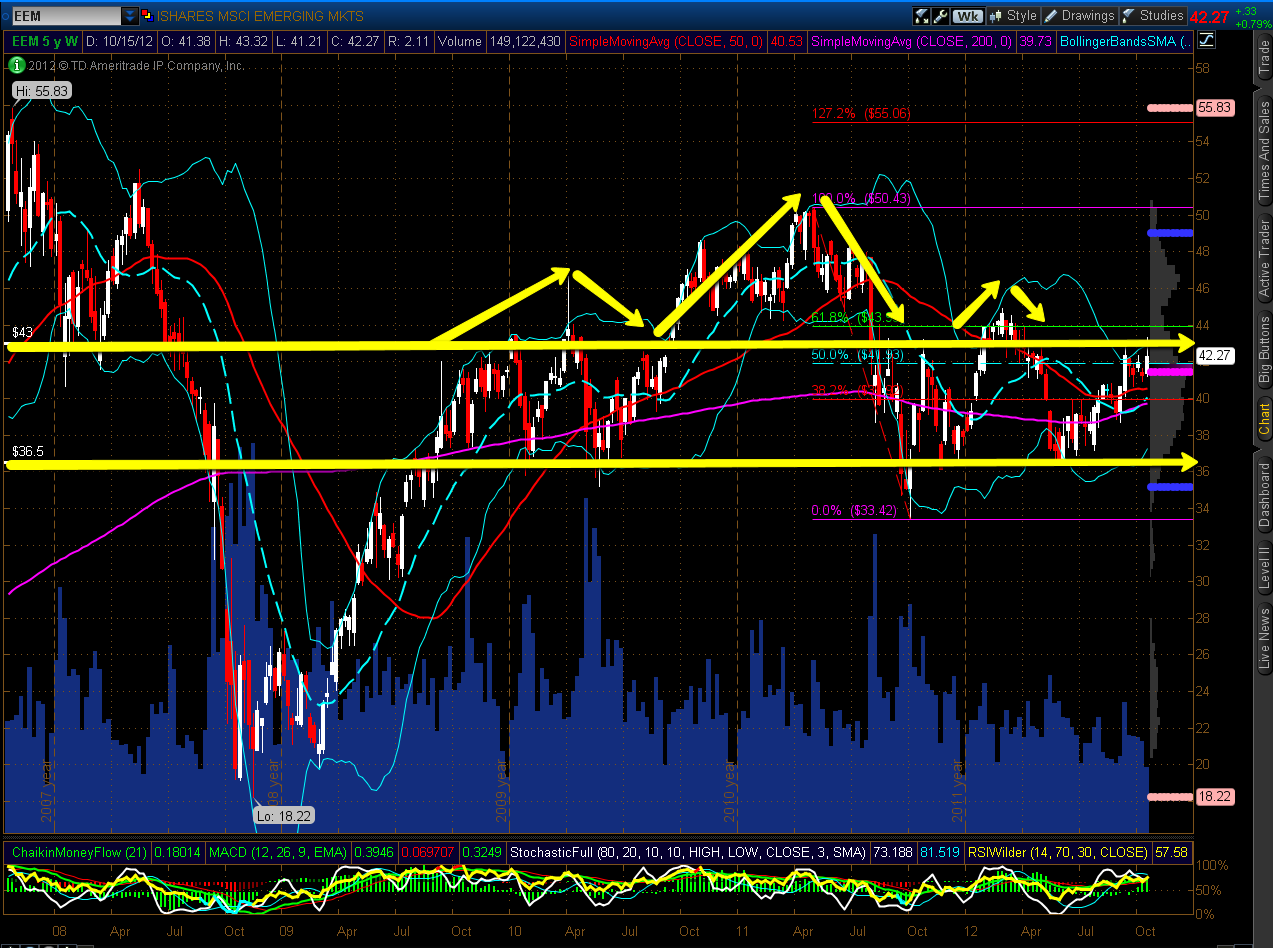Click the flask-with-arrows icon in top toolbar

(922, 16)
